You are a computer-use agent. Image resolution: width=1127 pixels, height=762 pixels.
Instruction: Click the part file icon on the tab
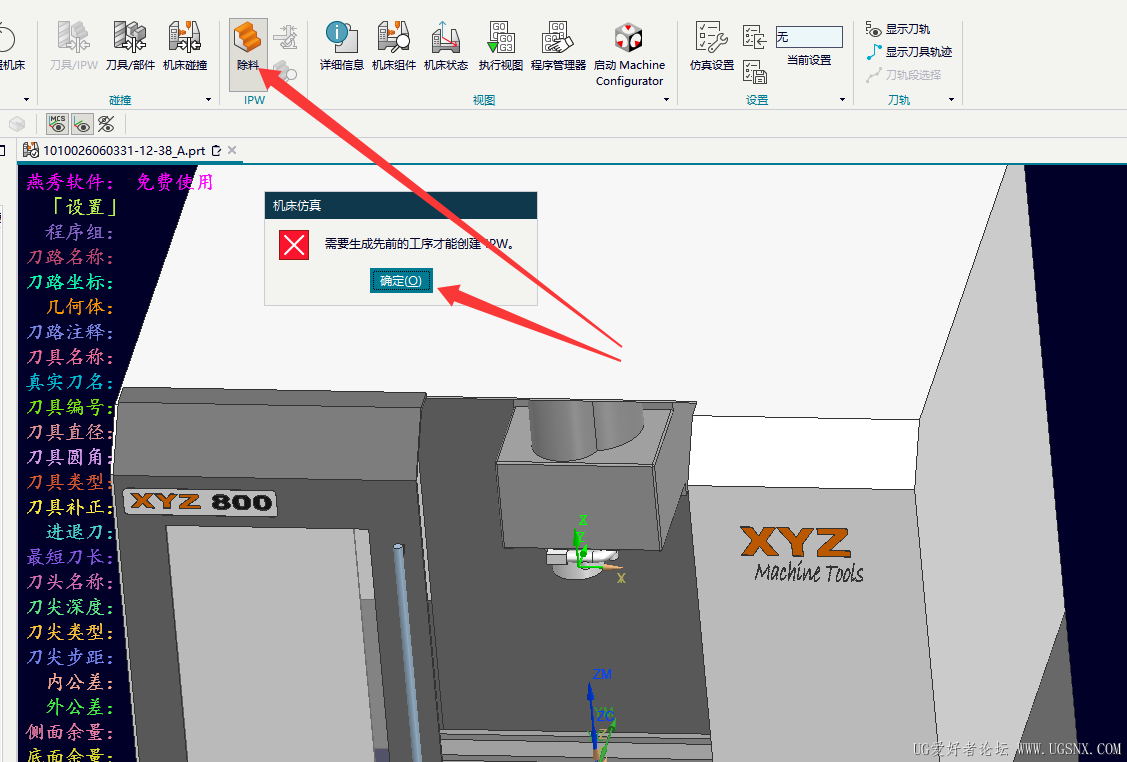click(x=31, y=150)
